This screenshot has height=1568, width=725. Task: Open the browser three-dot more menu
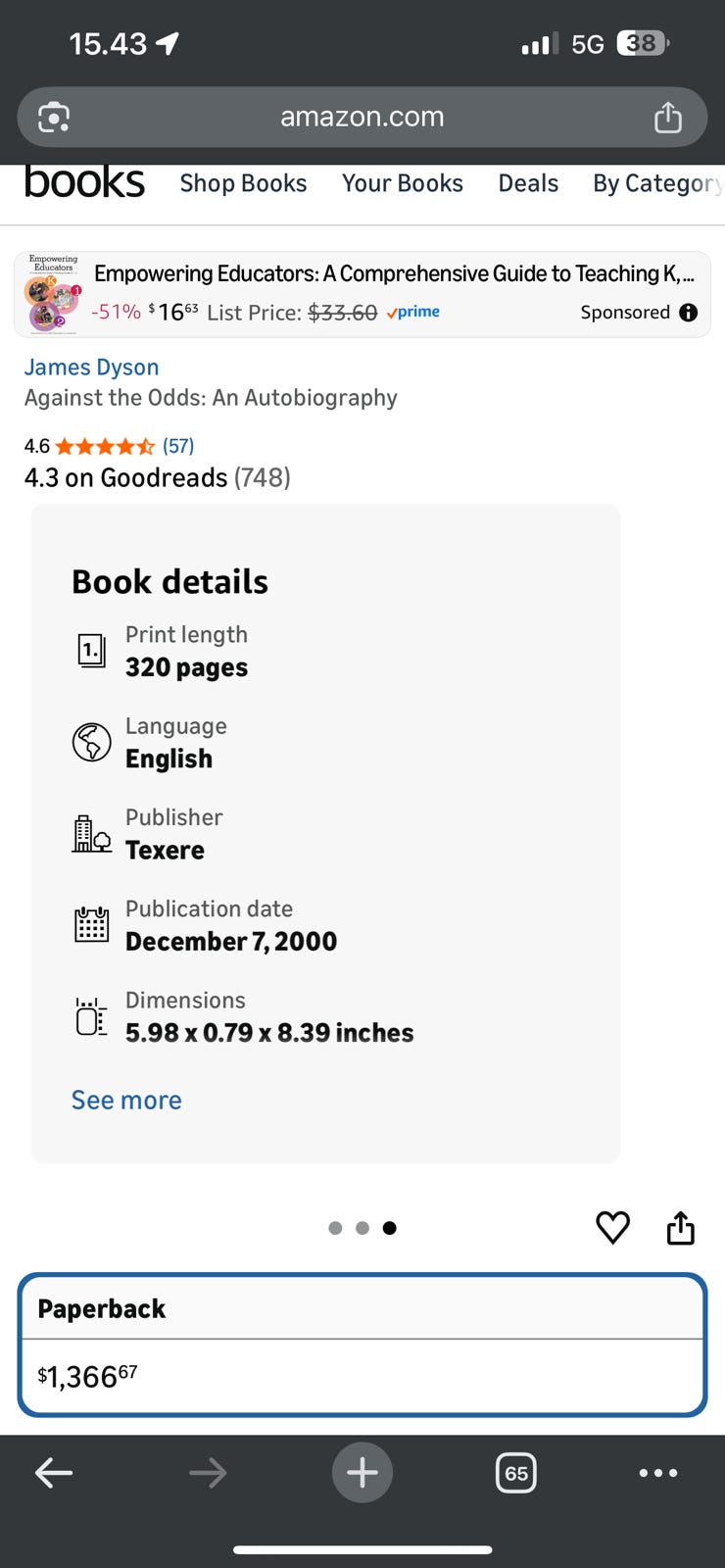pos(657,1472)
